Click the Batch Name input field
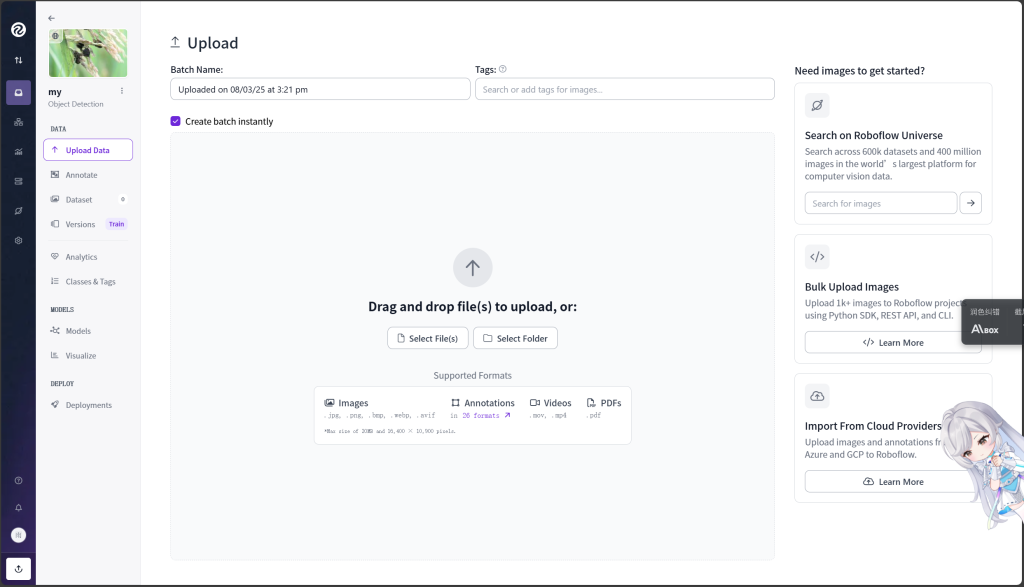 tap(320, 89)
